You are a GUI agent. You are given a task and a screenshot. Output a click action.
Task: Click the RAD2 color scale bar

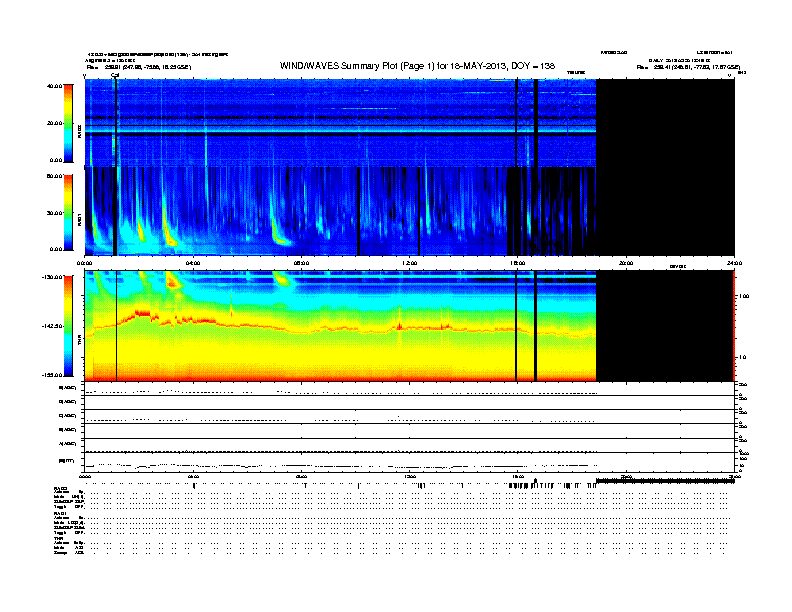pyautogui.click(x=68, y=123)
